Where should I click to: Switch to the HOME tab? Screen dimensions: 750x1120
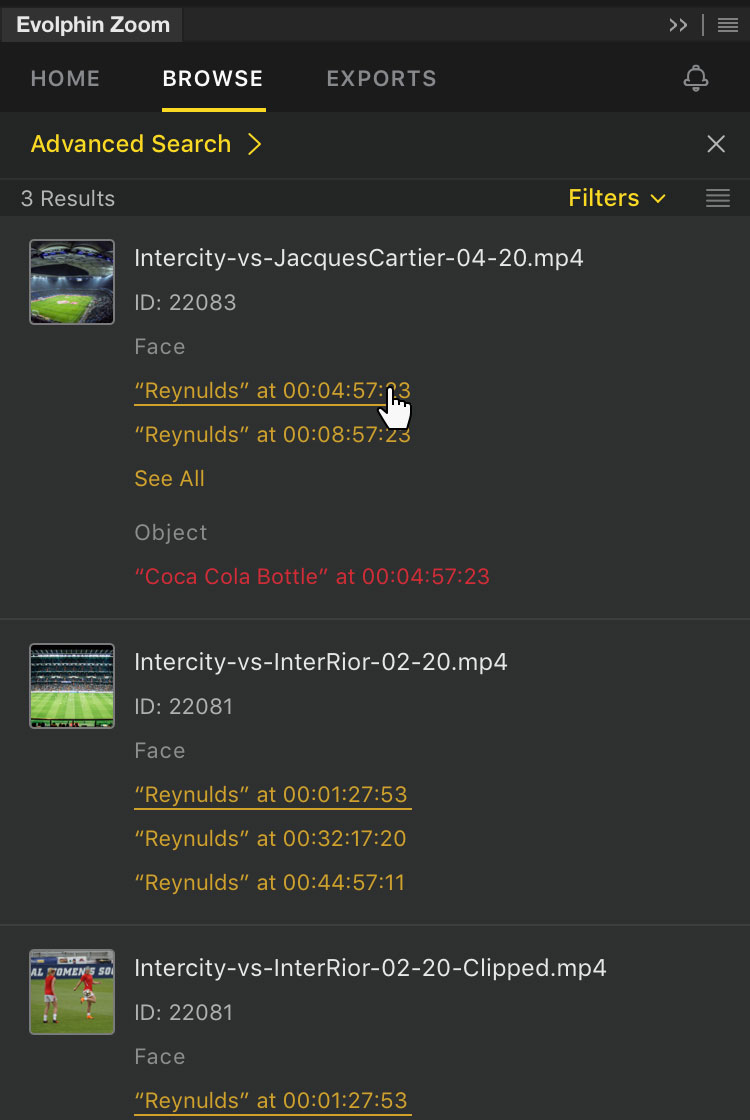65,79
